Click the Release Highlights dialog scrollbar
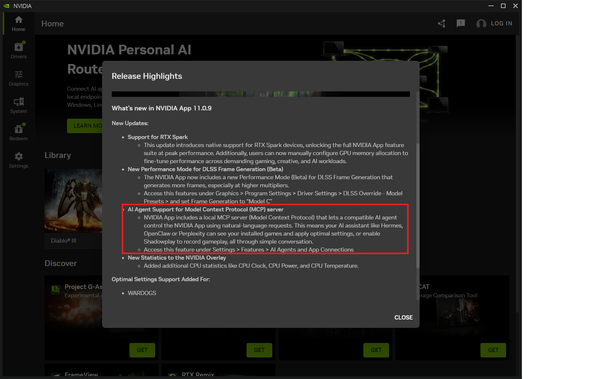This screenshot has width=606, height=379. coord(417,206)
